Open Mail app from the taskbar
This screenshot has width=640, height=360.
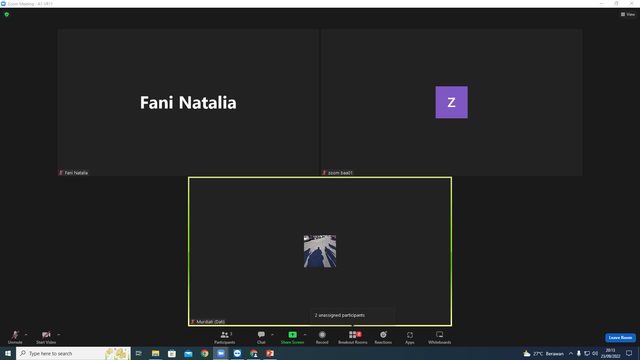tap(188, 353)
